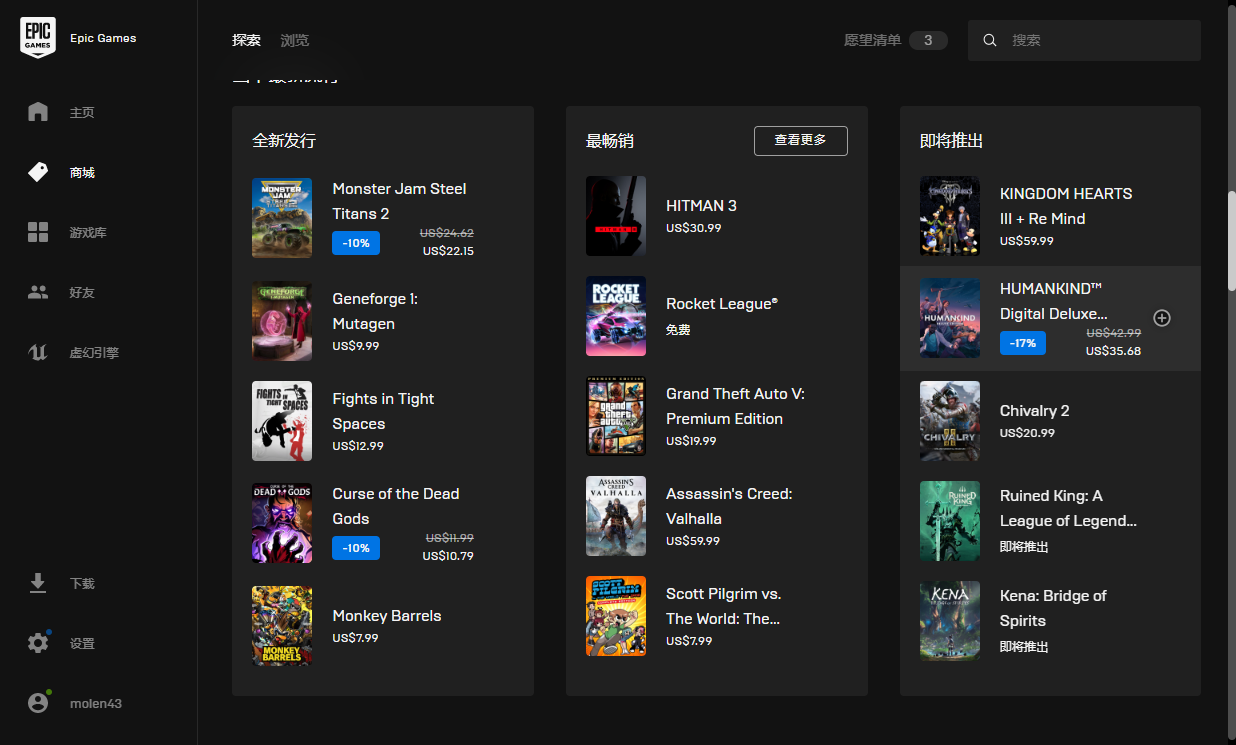Open Chivalry 2 cover thumbnail

(950, 421)
